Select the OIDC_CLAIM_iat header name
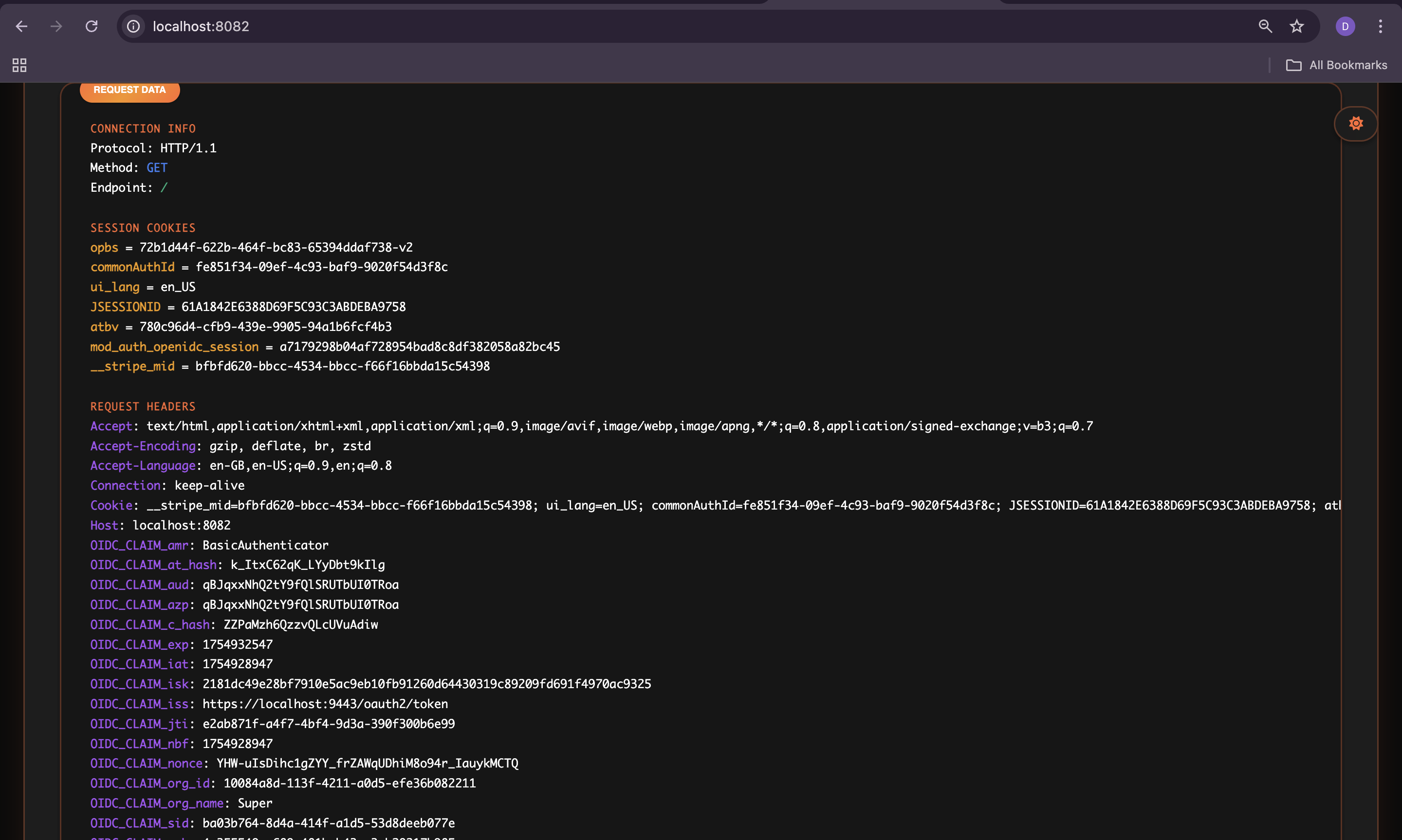 (x=139, y=664)
